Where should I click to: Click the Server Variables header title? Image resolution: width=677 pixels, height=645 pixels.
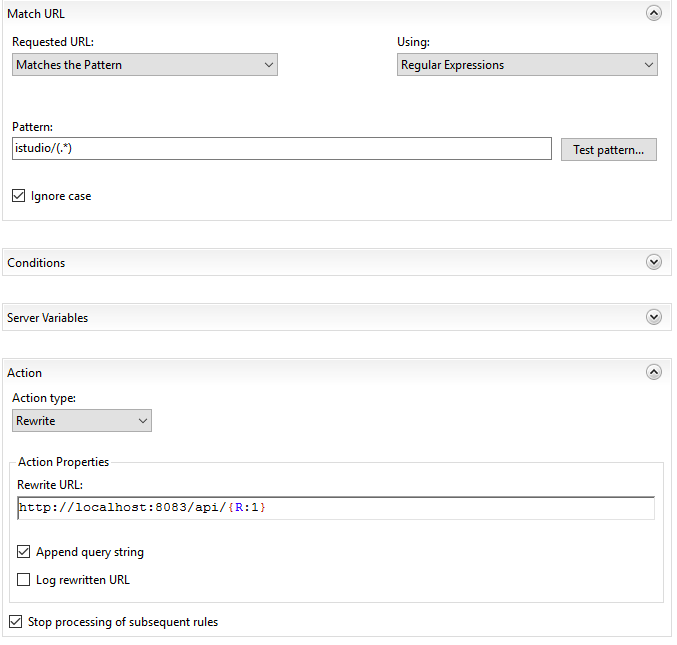click(x=47, y=318)
